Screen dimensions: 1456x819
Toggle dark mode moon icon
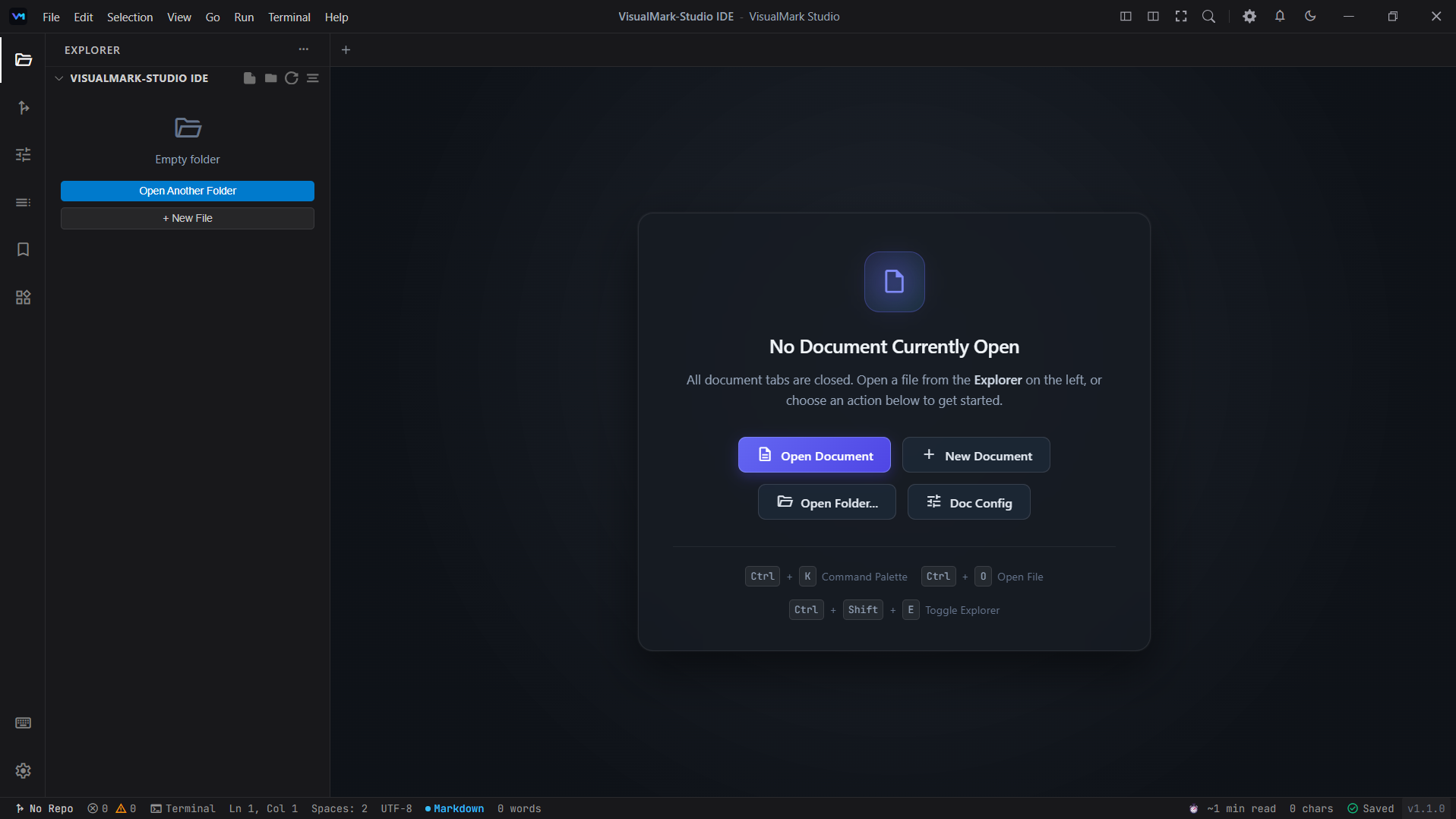point(1310,17)
